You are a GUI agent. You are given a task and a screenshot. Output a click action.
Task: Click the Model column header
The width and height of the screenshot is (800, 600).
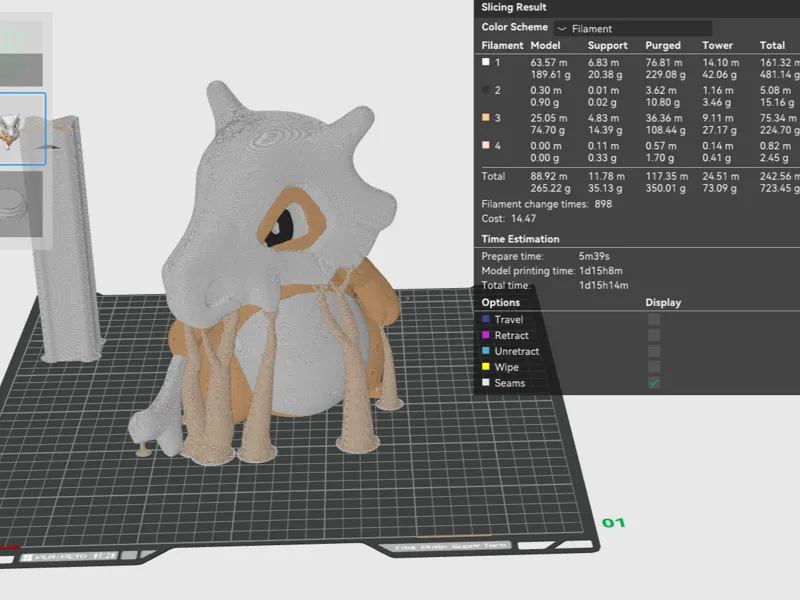click(x=545, y=45)
